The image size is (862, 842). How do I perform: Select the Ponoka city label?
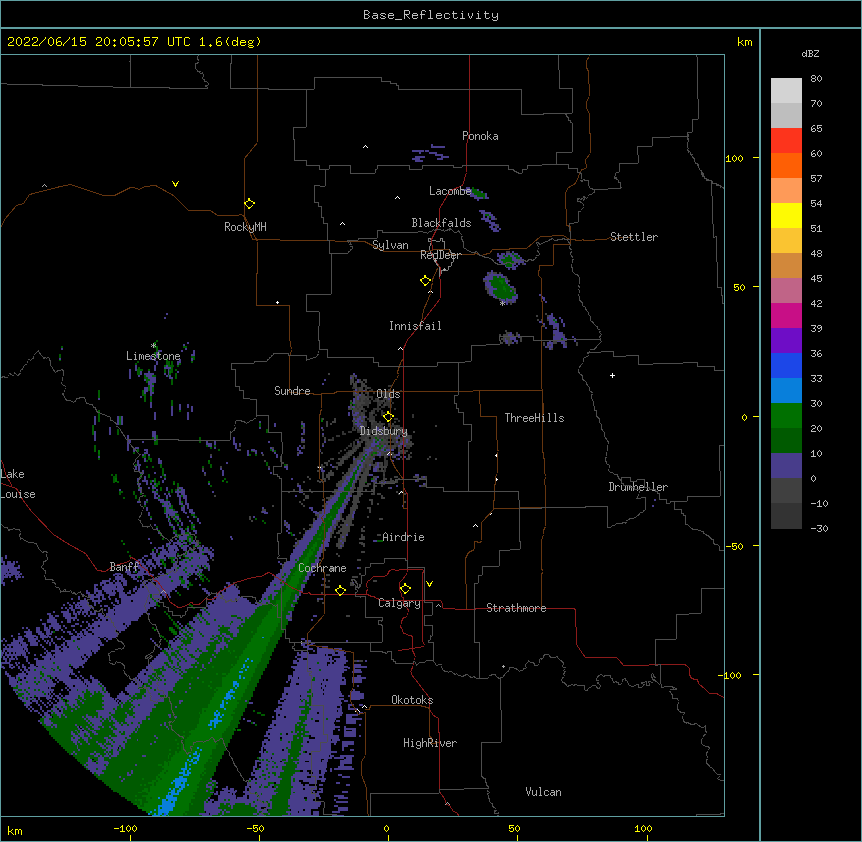(x=480, y=136)
